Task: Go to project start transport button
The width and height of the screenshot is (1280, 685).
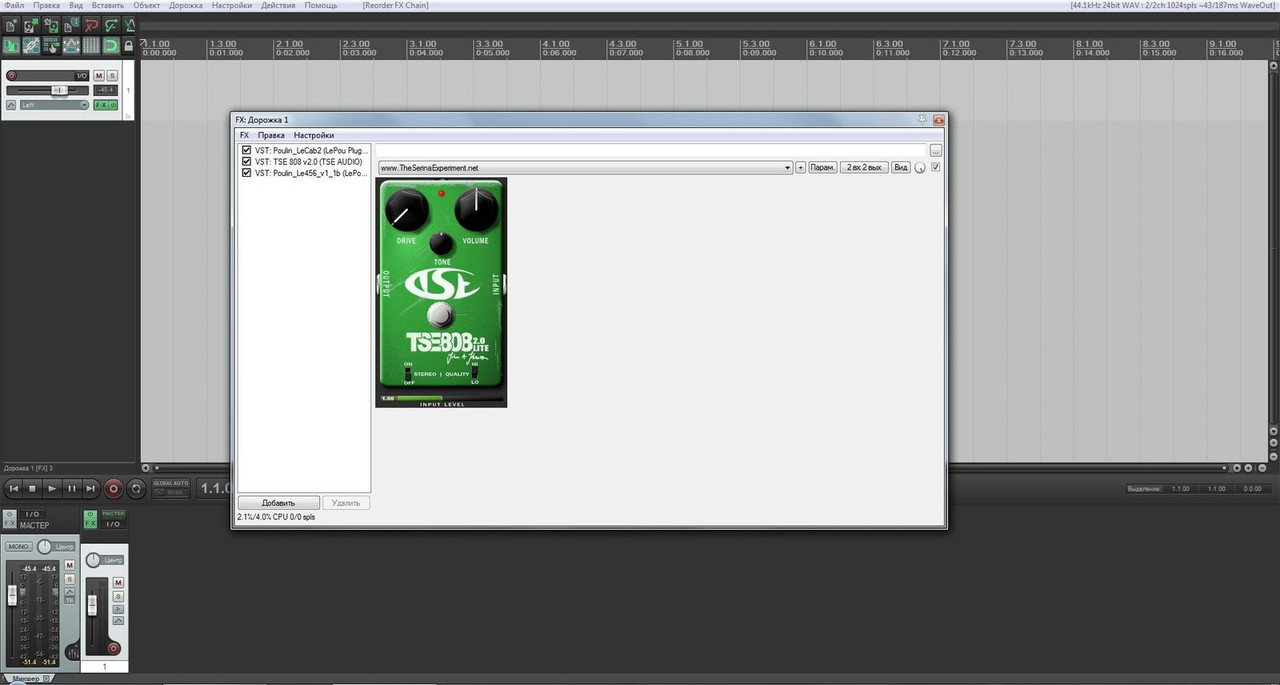Action: click(x=14, y=489)
